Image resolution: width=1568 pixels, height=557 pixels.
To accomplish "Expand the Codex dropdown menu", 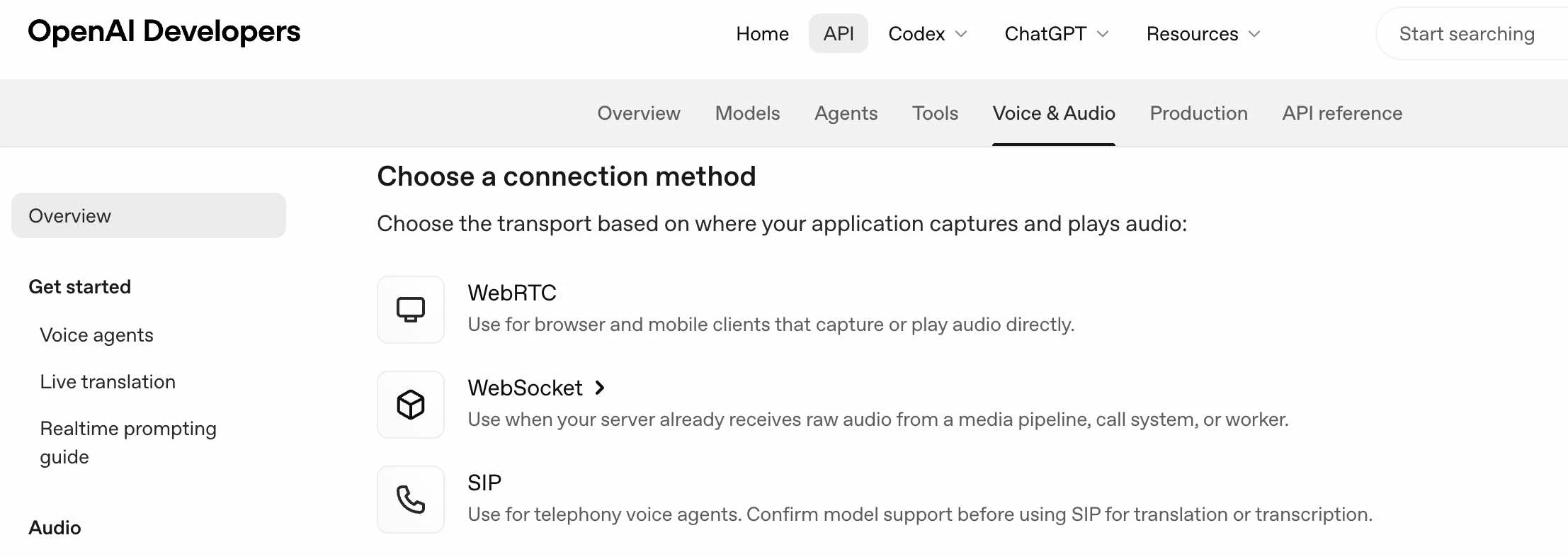I will [x=928, y=34].
